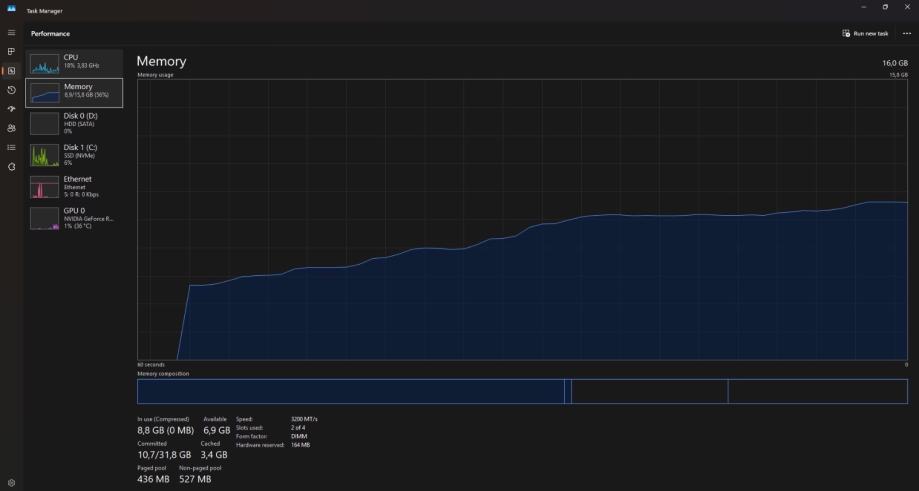Viewport: 919px width, 491px height.
Task: Click the Memory mini graph thumbnail
Action: [x=45, y=93]
